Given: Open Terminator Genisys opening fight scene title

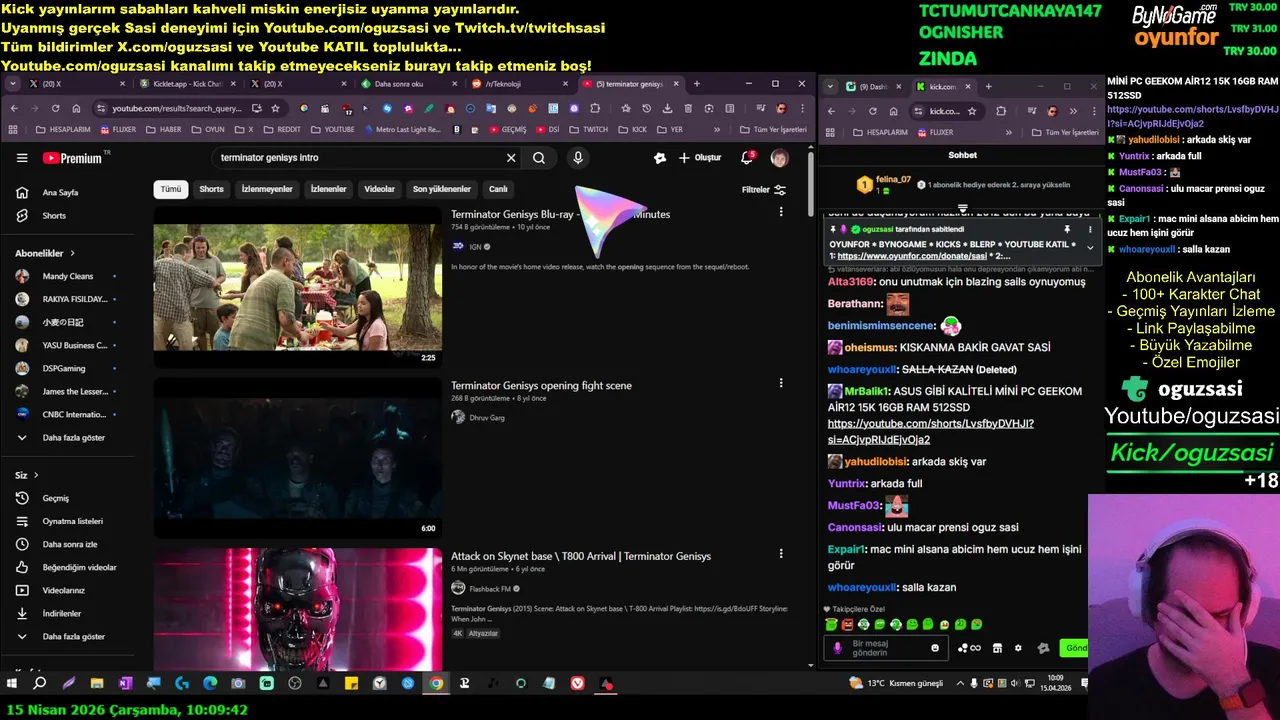Looking at the screenshot, I should [541, 386].
